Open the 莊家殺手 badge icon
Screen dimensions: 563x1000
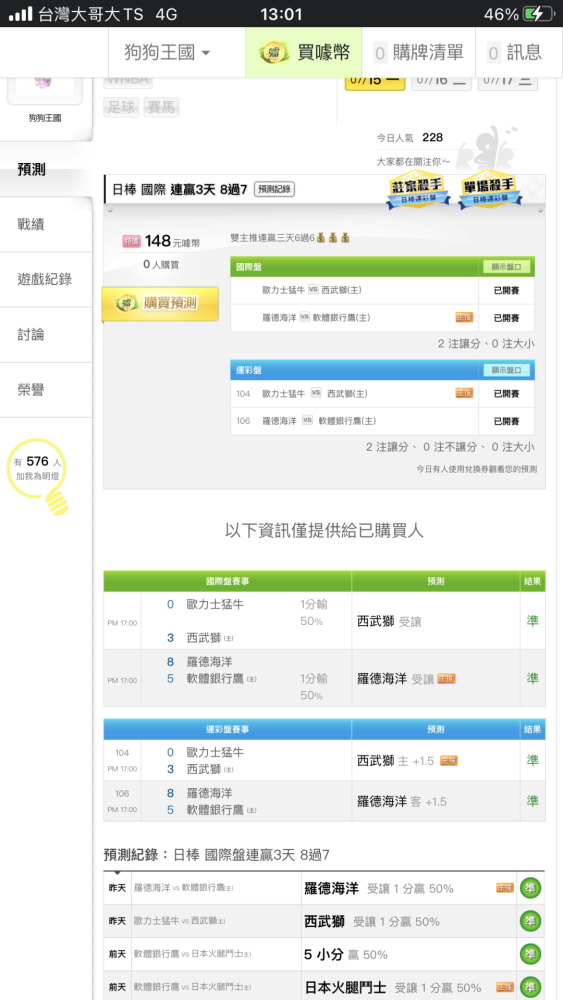[418, 191]
